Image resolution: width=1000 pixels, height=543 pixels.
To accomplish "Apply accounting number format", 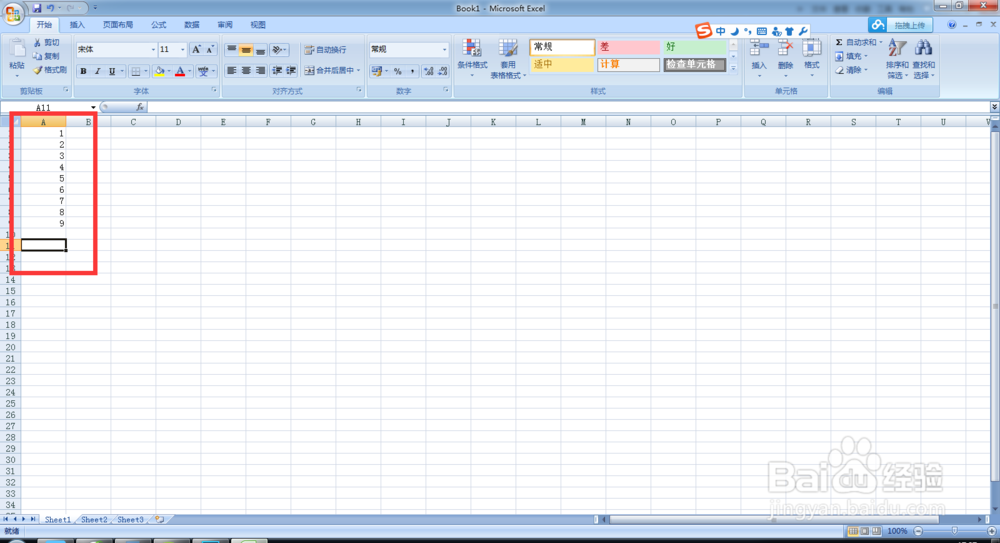I will pyautogui.click(x=376, y=71).
